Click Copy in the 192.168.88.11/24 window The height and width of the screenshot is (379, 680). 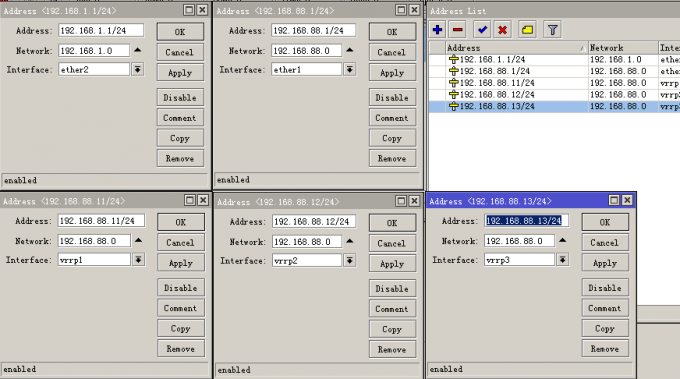180,329
